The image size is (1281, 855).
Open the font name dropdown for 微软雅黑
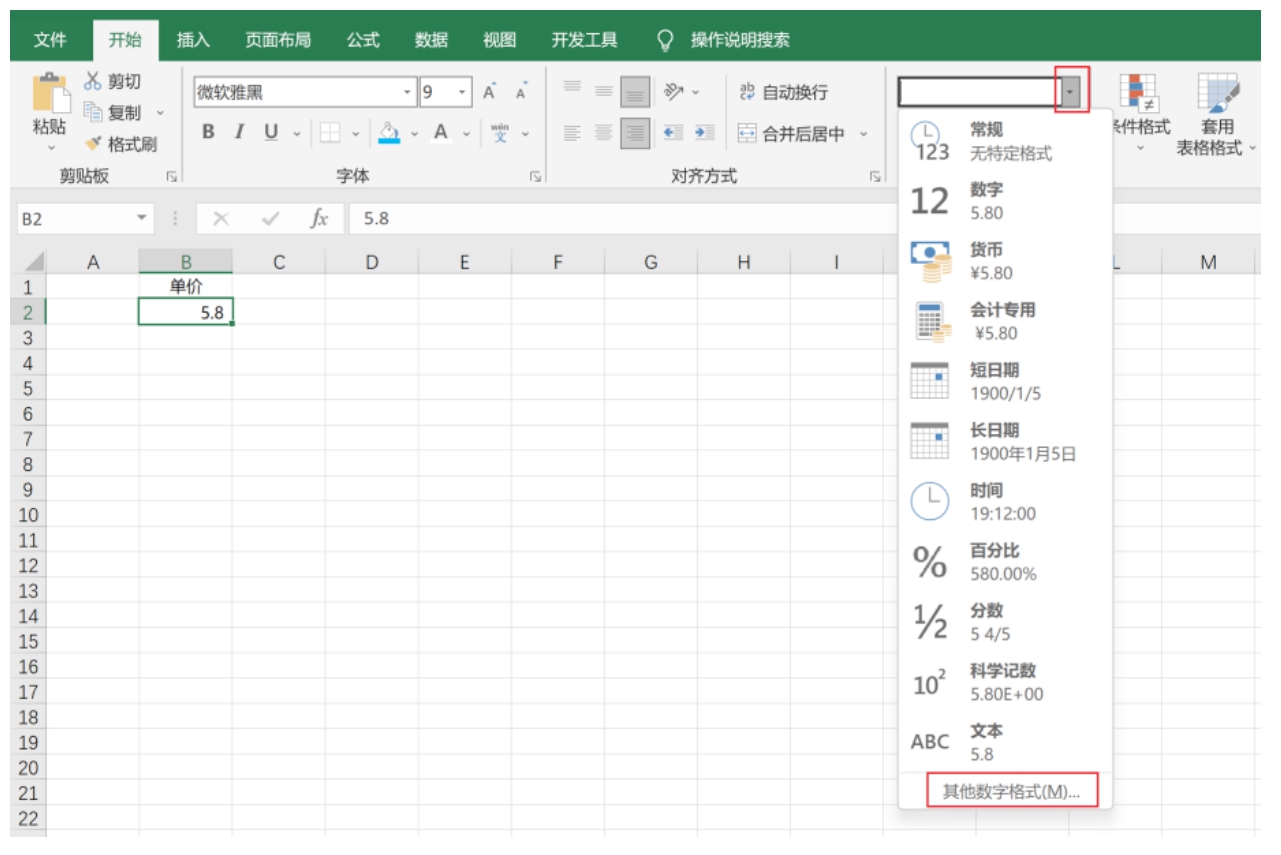pos(407,92)
